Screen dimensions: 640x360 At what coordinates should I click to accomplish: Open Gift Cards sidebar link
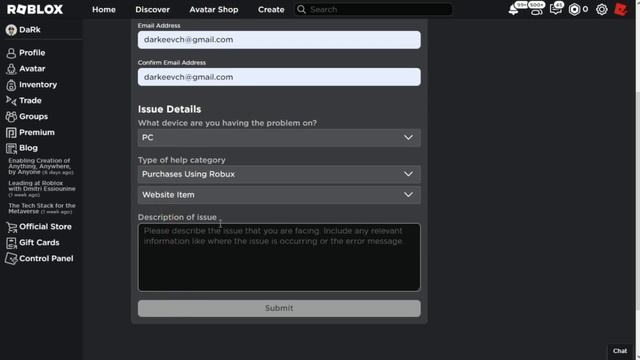tap(39, 242)
